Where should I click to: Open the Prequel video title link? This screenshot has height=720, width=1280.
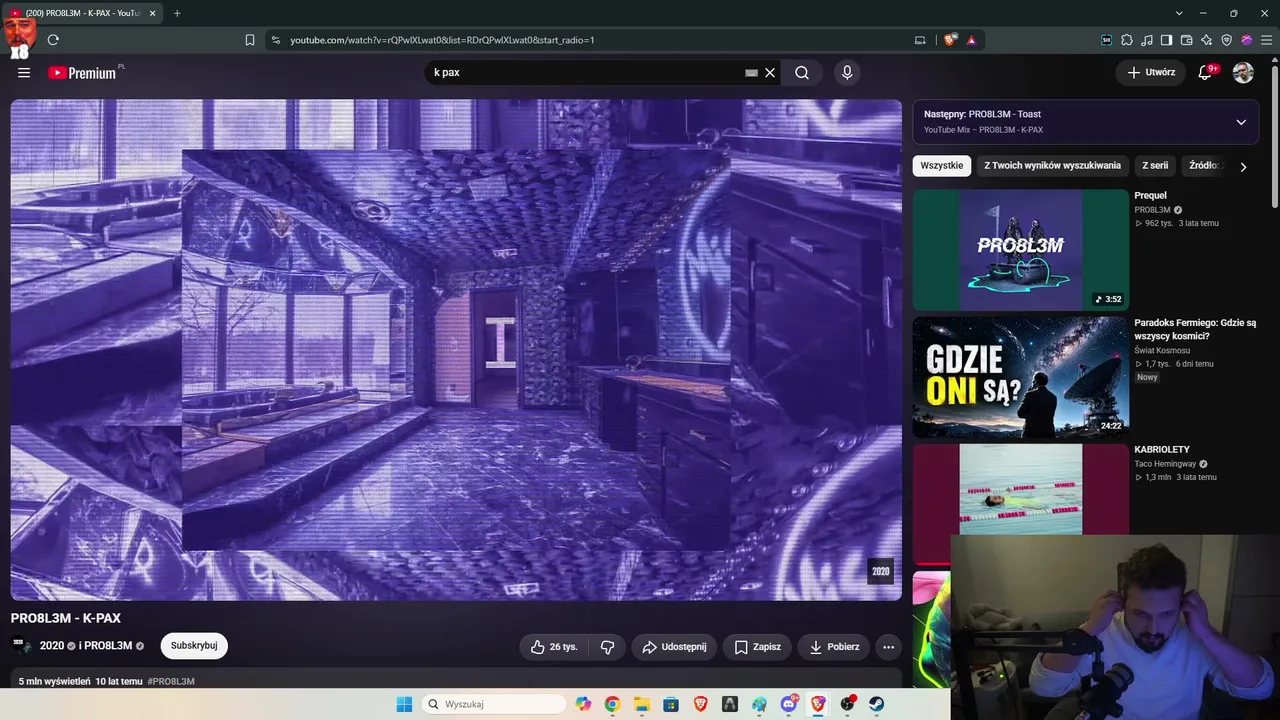pos(1150,196)
